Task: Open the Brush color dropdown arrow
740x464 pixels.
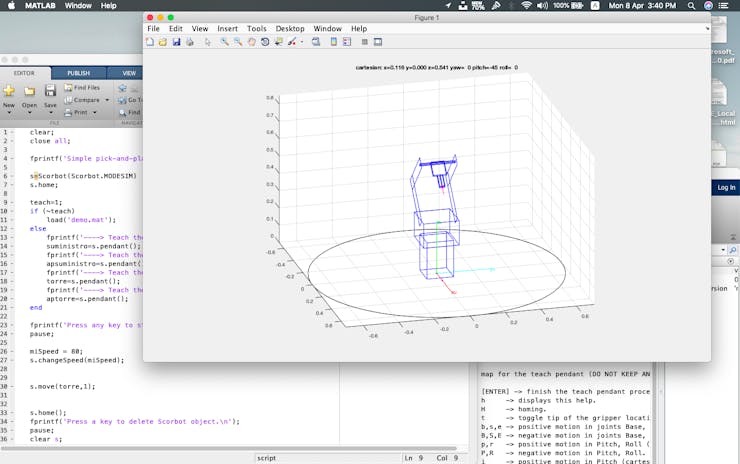Action: click(x=302, y=42)
